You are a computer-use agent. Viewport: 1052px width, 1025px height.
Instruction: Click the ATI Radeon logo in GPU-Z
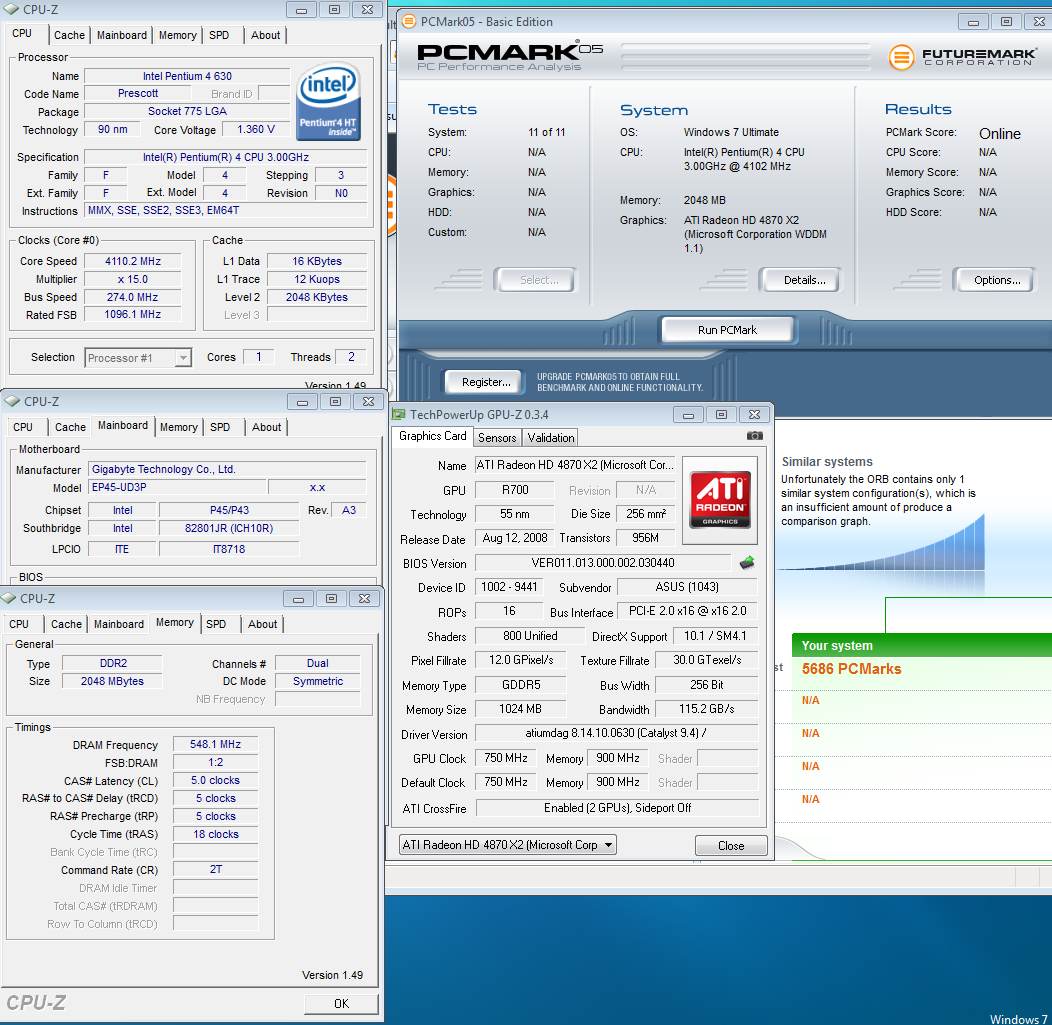click(720, 500)
